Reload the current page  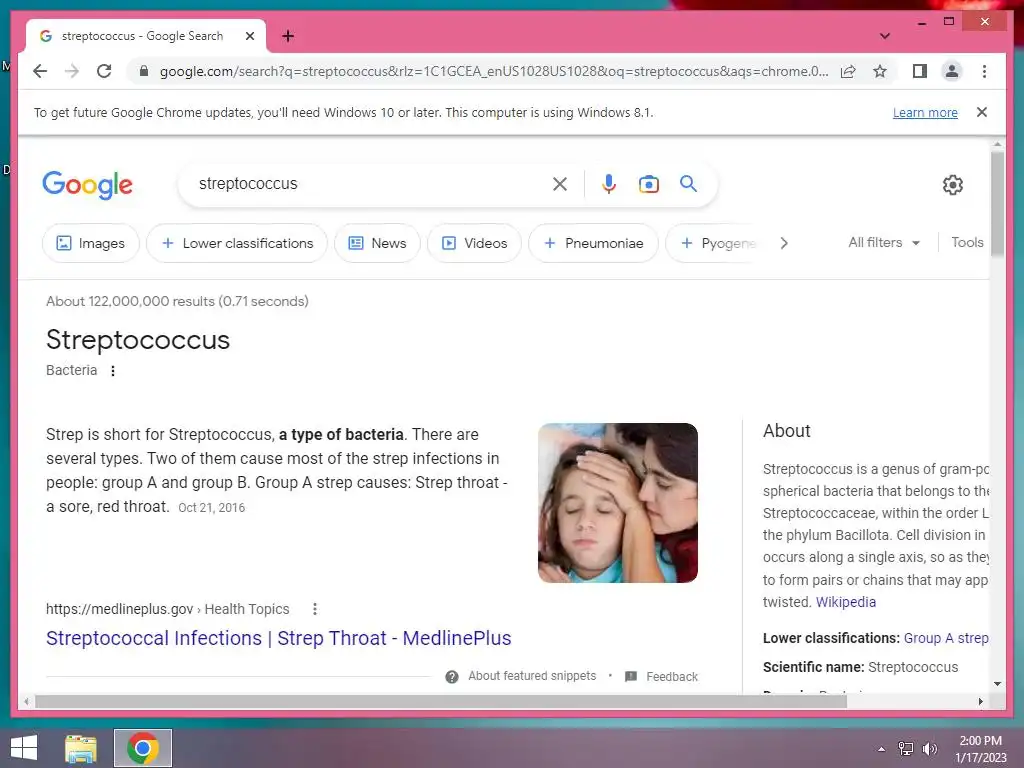(x=104, y=71)
